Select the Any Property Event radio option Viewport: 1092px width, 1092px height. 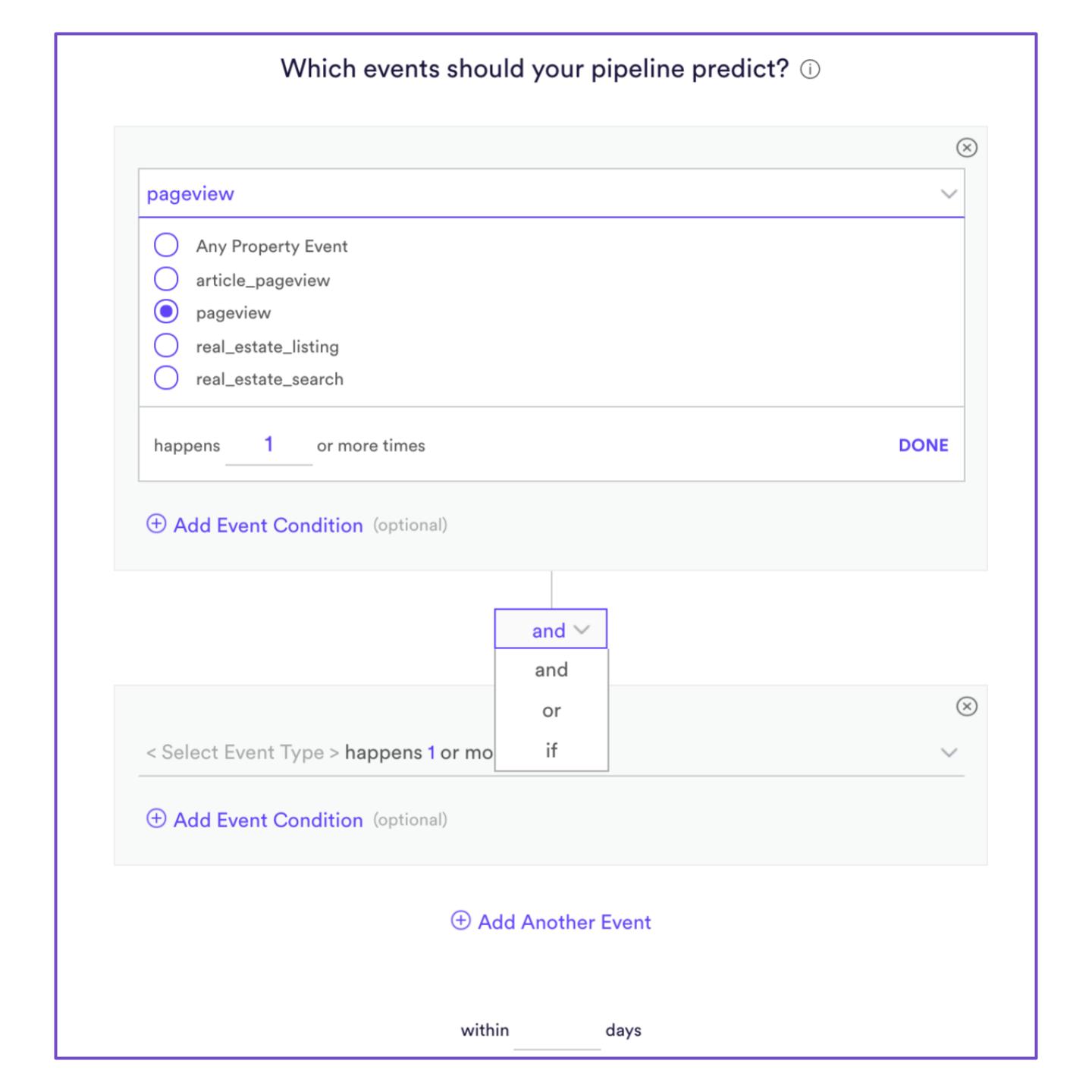click(x=166, y=246)
